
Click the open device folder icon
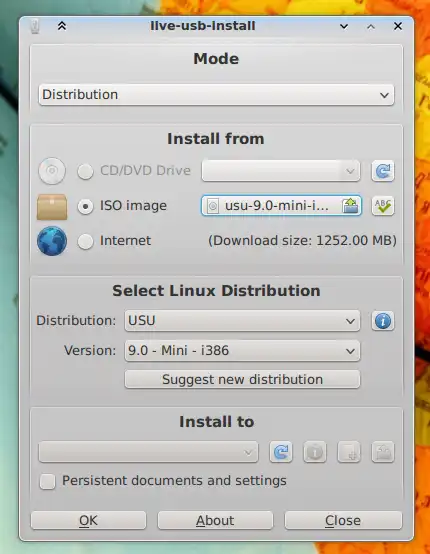click(383, 452)
